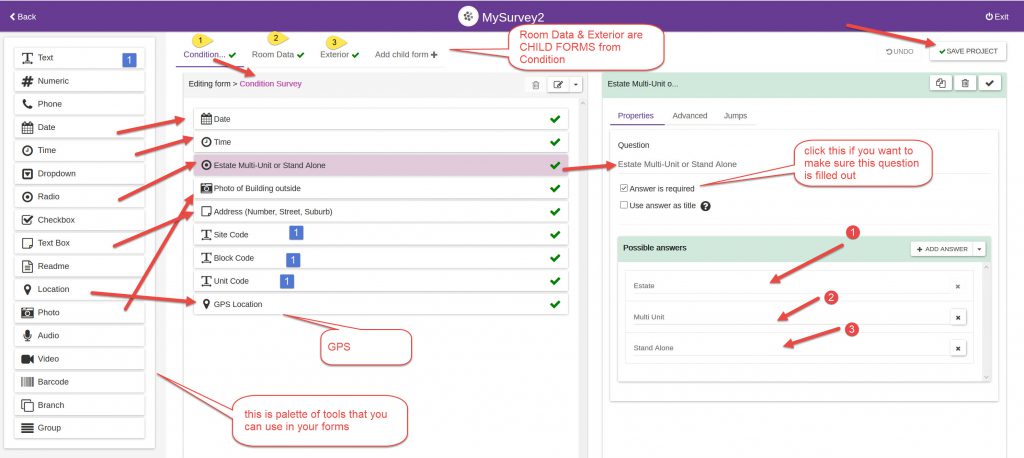Screen dimensions: 1024x458
Task: Click help icon beside Use answer as title
Action: click(706, 206)
